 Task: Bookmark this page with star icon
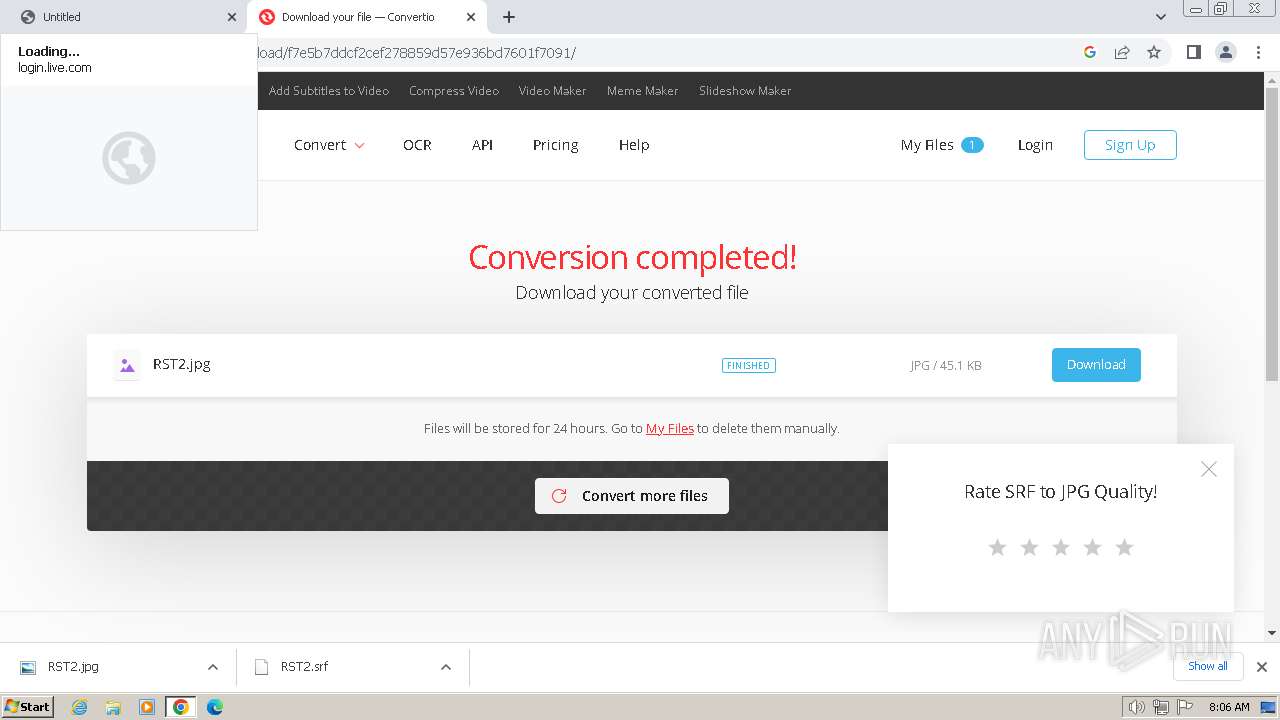click(1154, 52)
